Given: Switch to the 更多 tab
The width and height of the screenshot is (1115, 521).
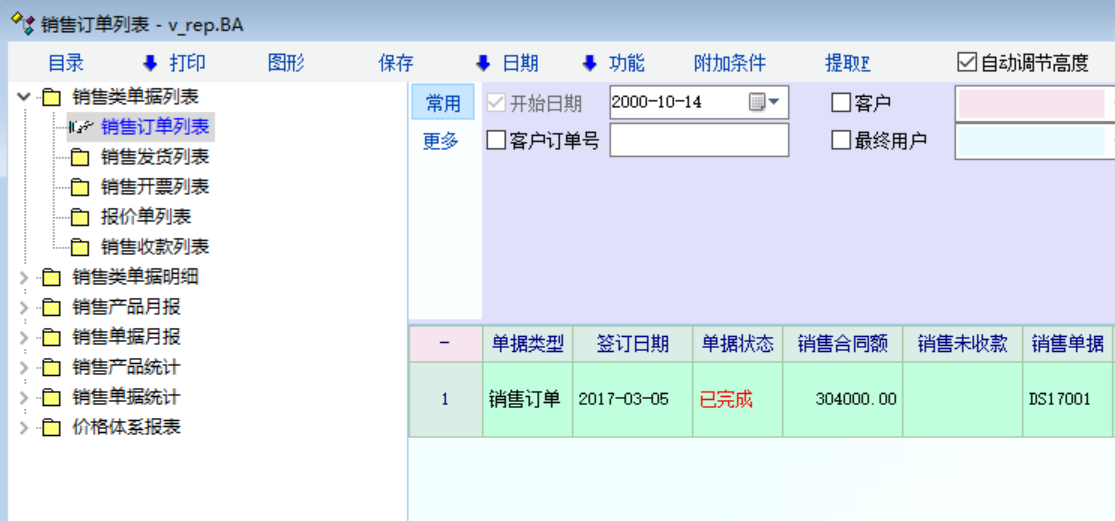Looking at the screenshot, I should pyautogui.click(x=441, y=141).
